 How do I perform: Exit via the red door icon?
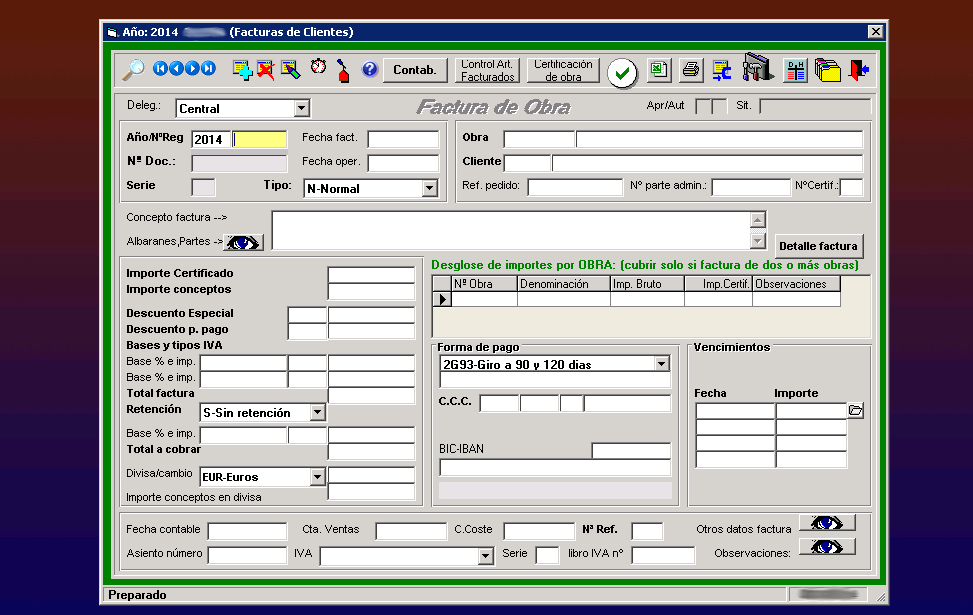tap(859, 70)
